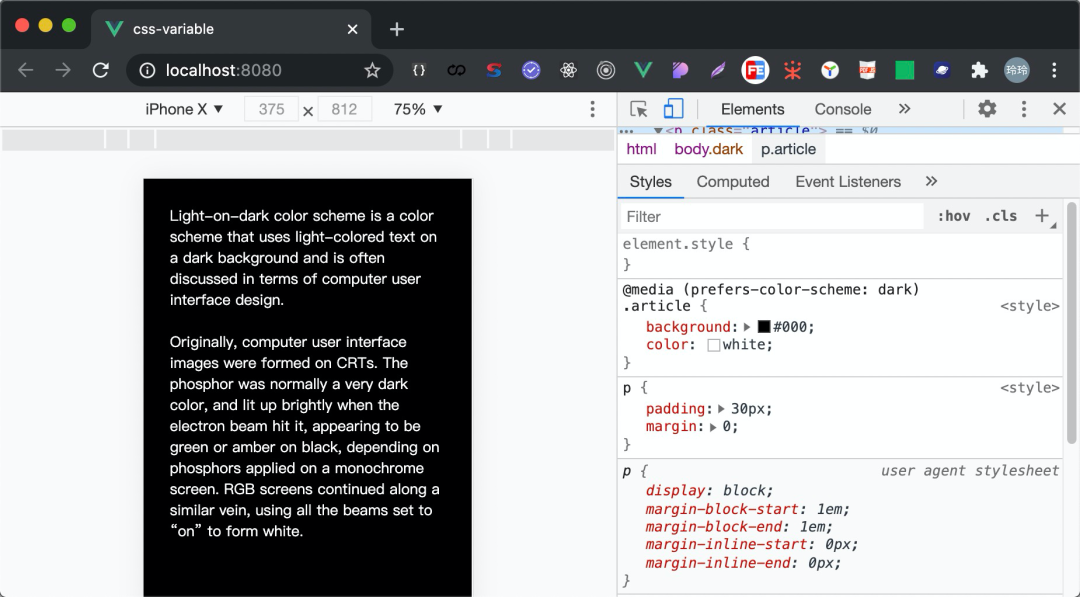This screenshot has height=597, width=1080.
Task: Close the css-variable tab
Action: 352,29
